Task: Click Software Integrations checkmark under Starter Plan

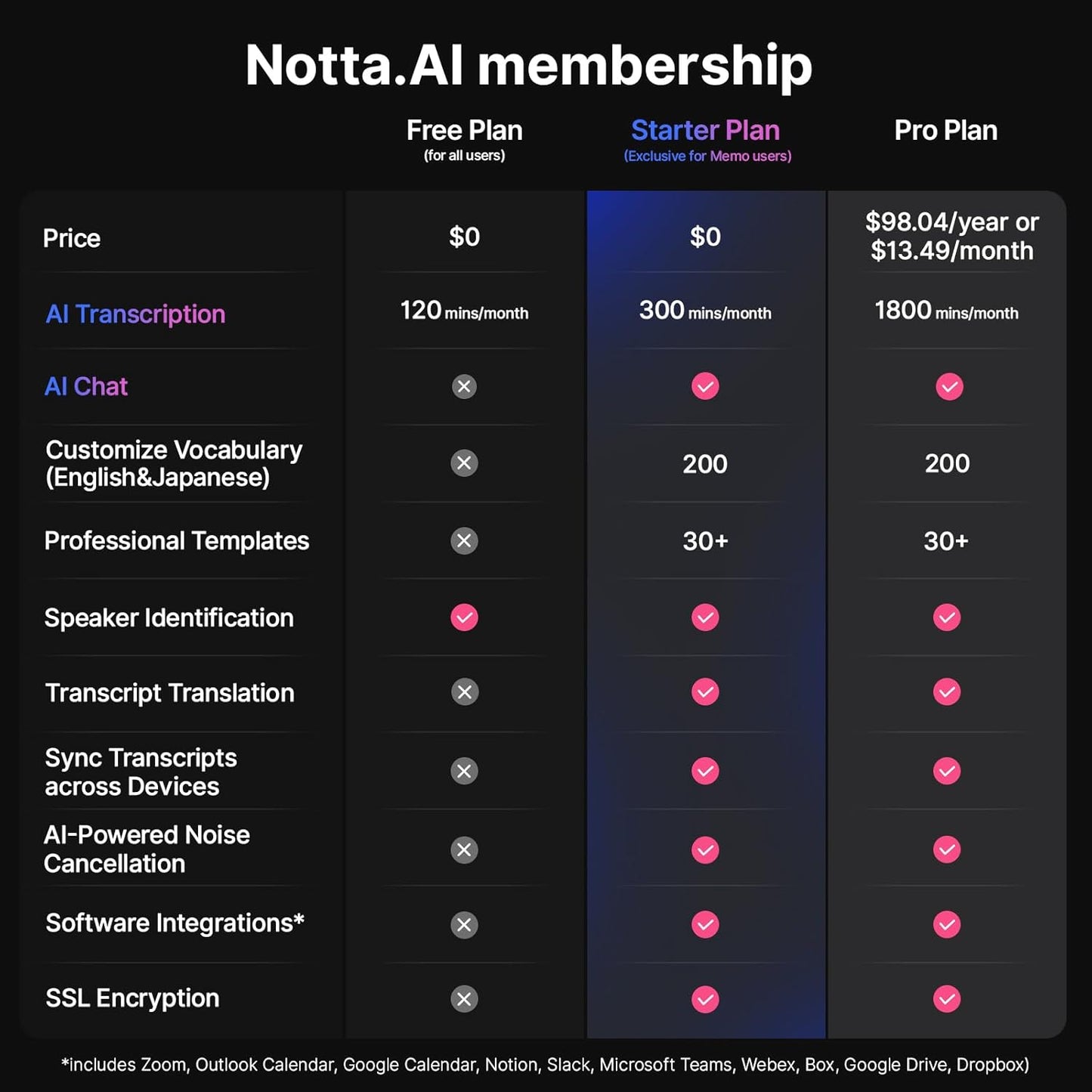Action: [x=705, y=924]
